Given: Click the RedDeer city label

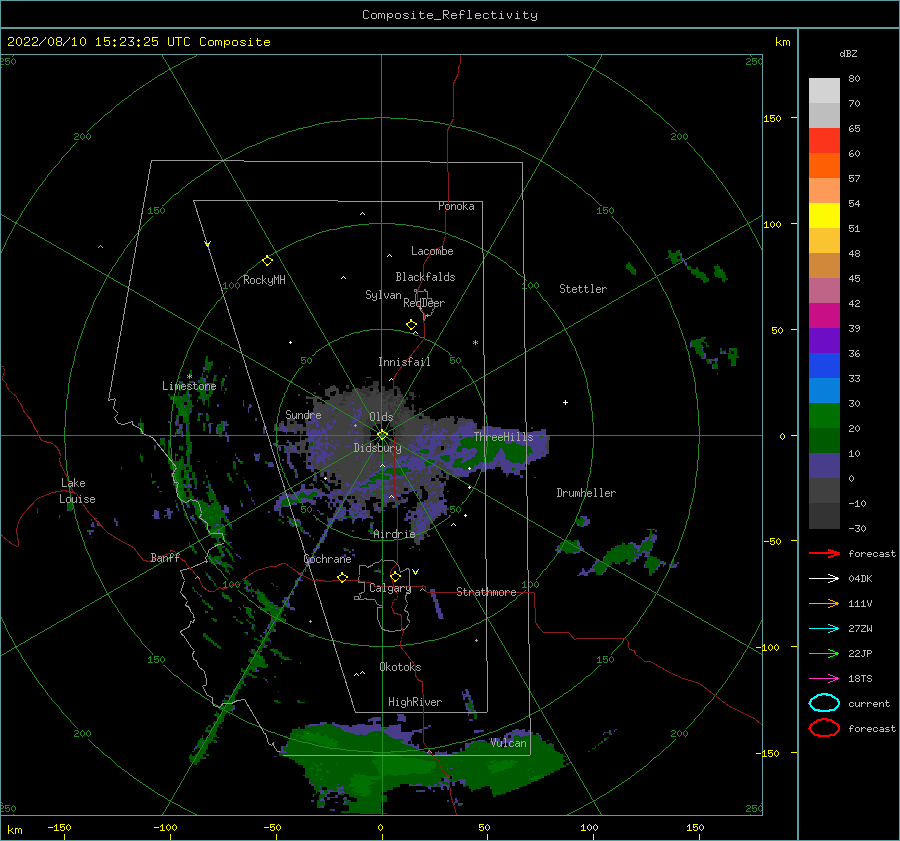Looking at the screenshot, I should pos(424,303).
